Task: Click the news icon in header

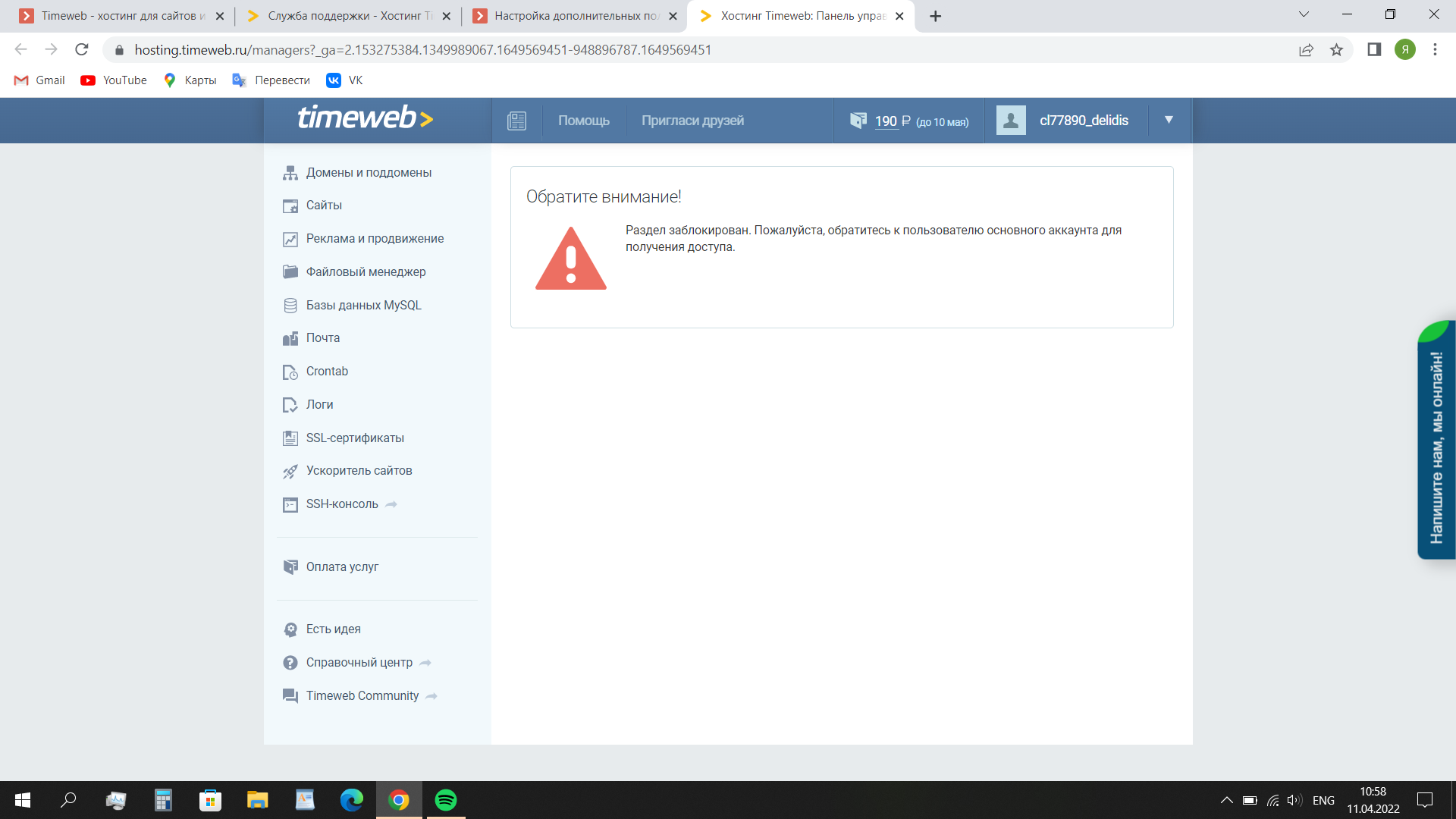Action: click(516, 121)
